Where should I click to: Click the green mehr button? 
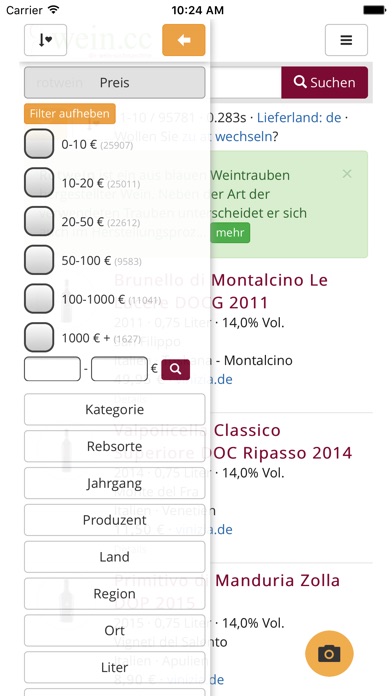230,233
